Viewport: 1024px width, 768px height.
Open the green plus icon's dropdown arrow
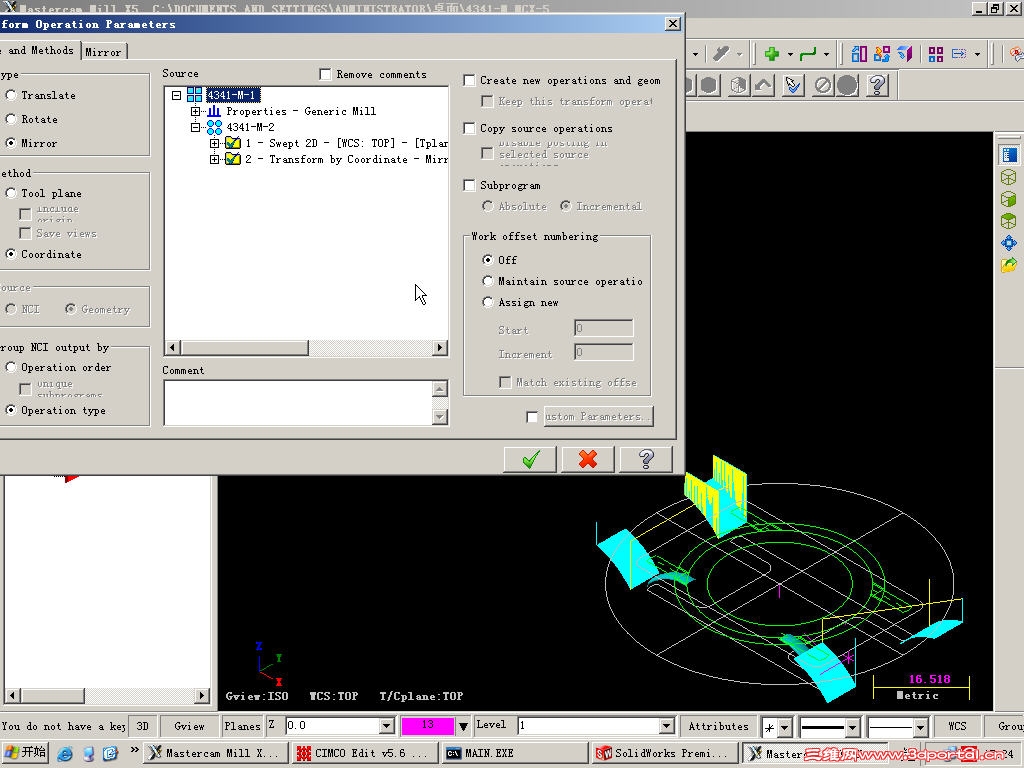790,55
